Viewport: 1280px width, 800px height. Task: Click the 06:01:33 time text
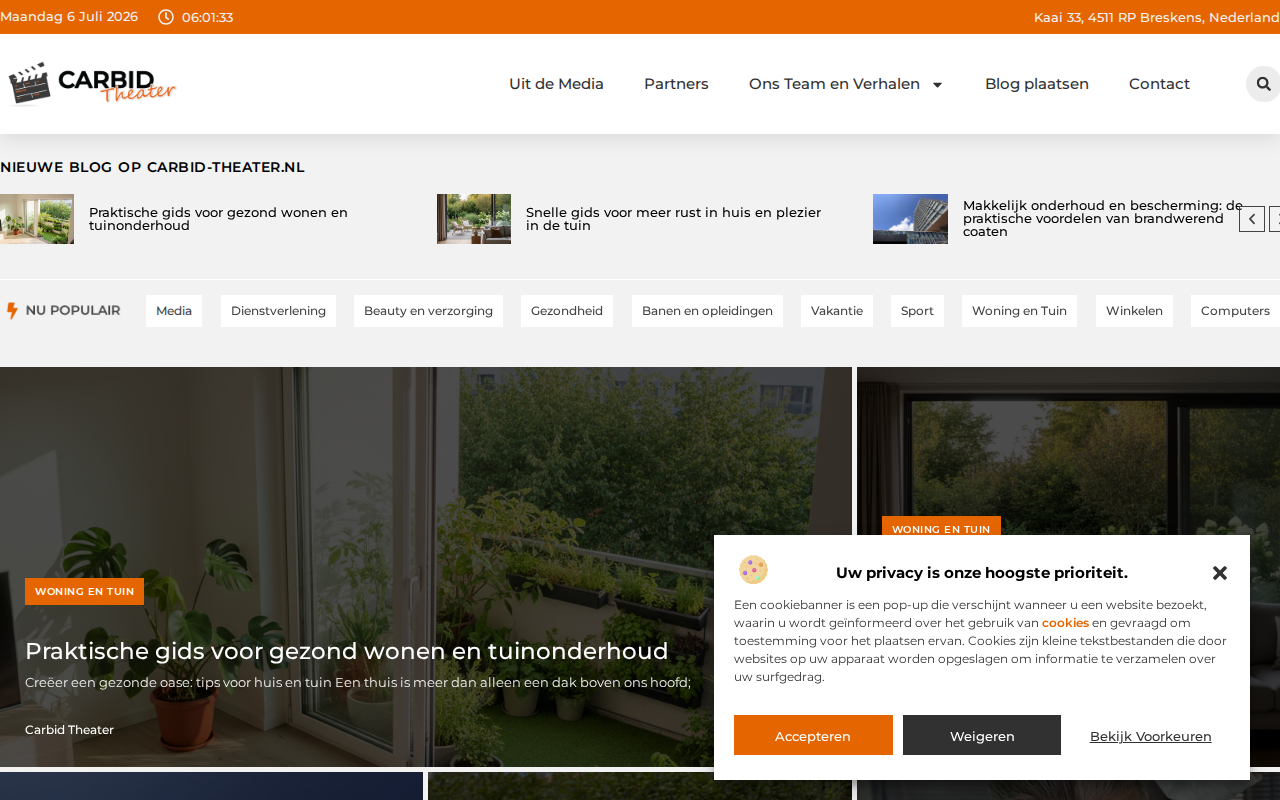[x=207, y=17]
